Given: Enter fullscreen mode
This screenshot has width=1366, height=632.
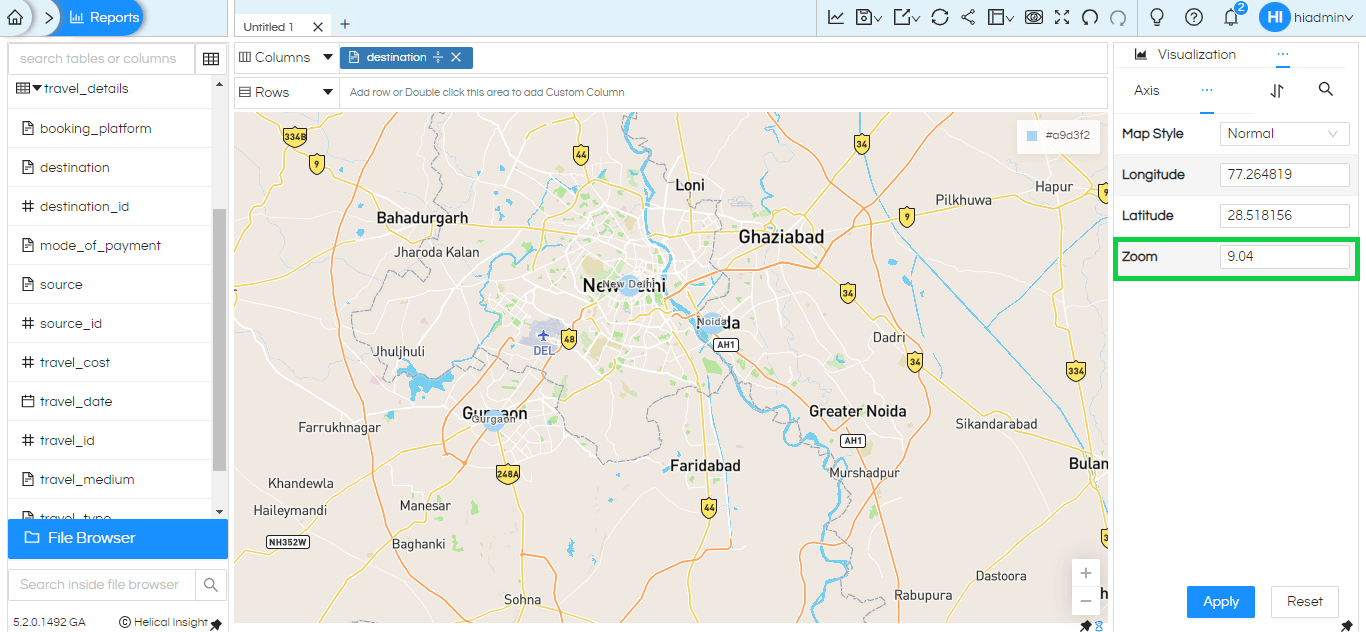Looking at the screenshot, I should [x=1061, y=17].
